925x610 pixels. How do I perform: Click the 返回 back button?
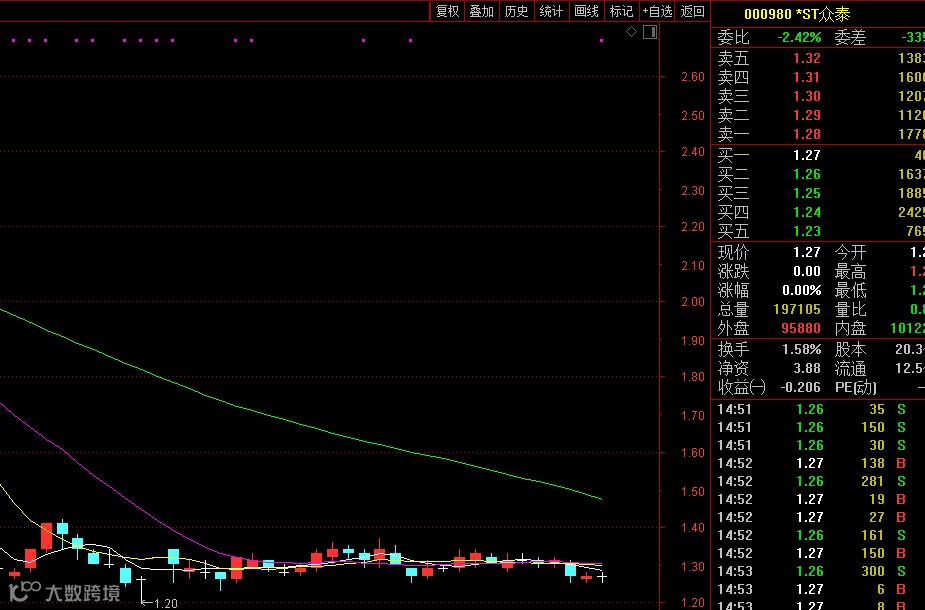point(693,11)
